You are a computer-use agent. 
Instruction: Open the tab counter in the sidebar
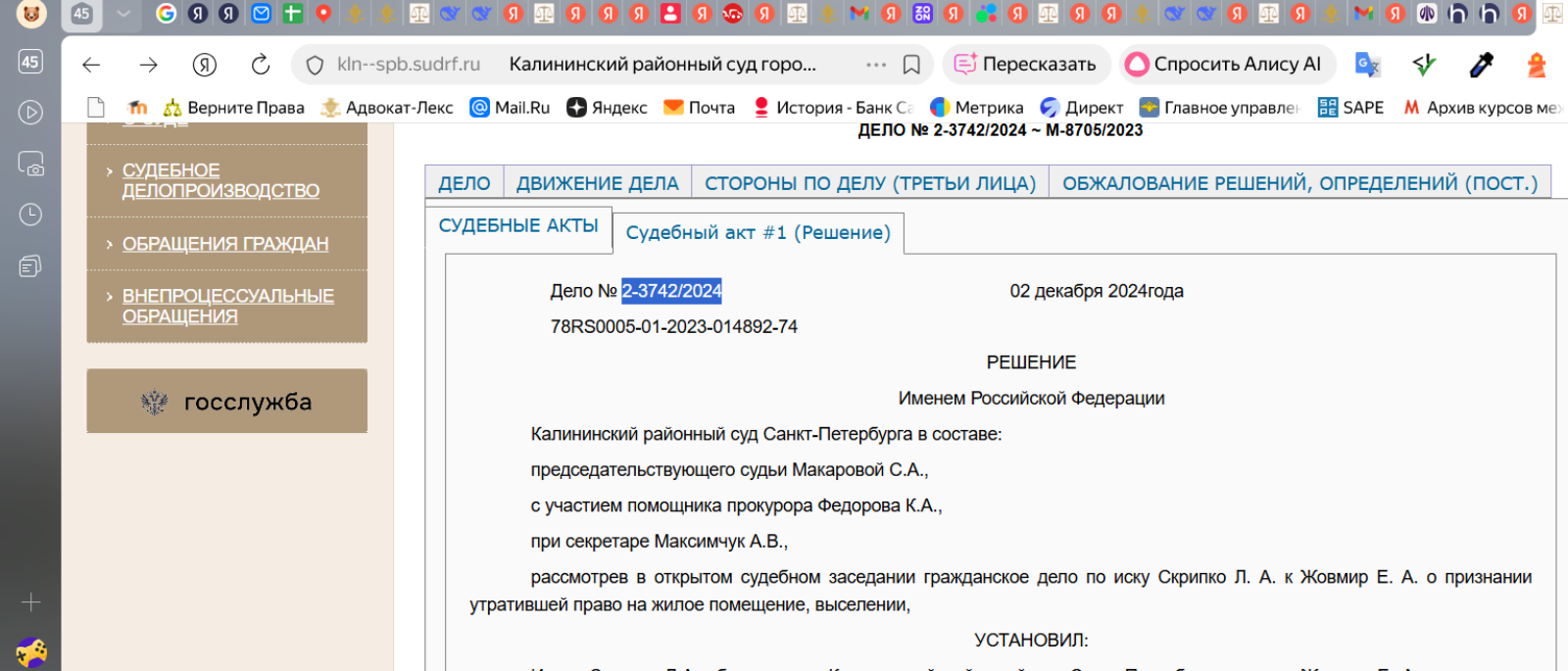(x=30, y=62)
